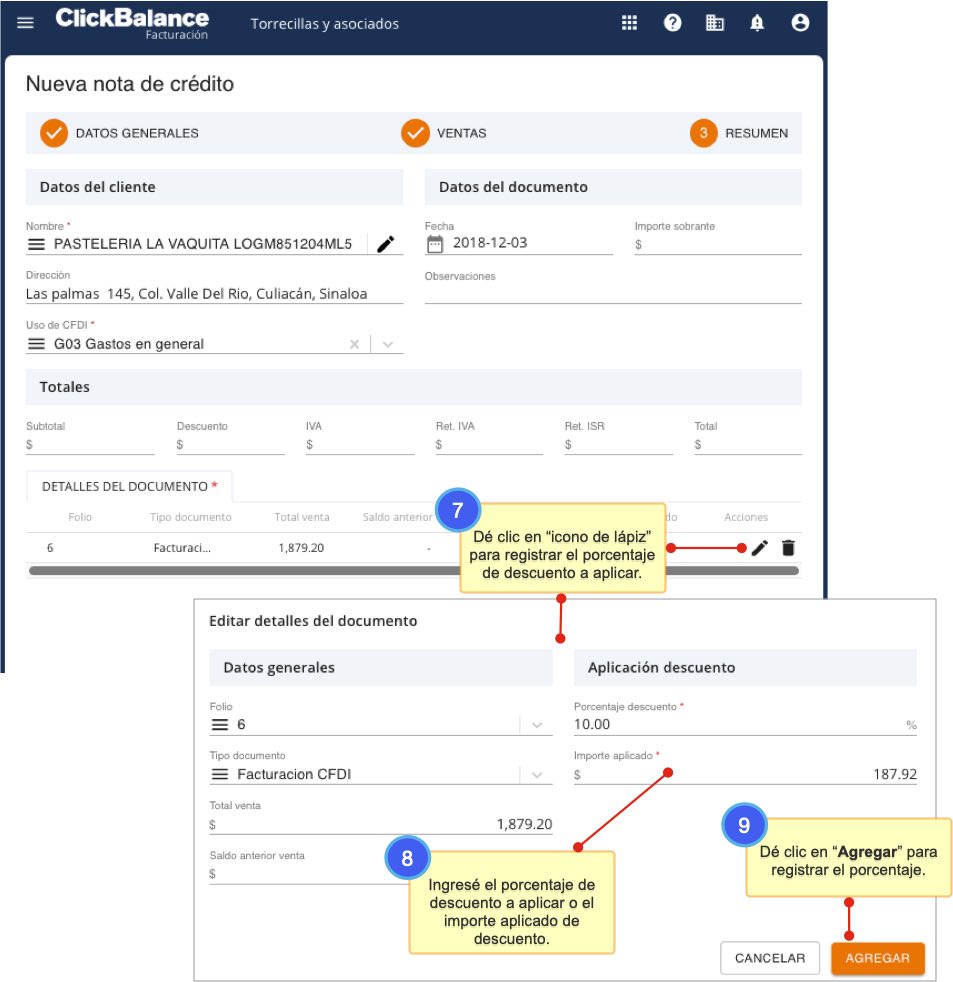The image size is (953, 982).
Task: Edit document row 6 with pencil icon
Action: click(760, 548)
